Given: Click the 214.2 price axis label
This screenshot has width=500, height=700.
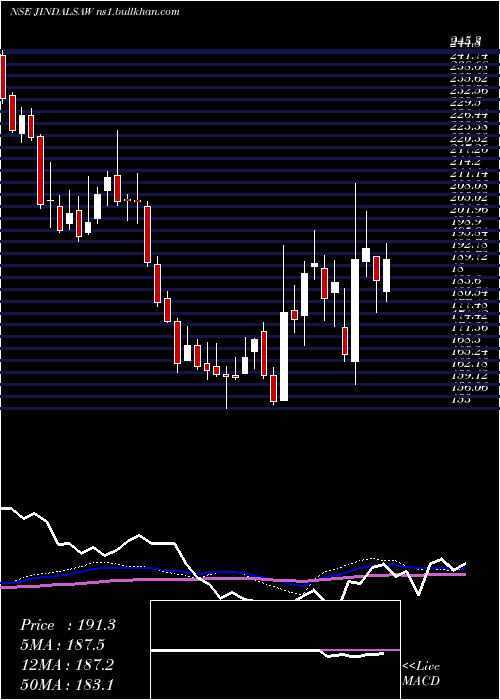Looking at the screenshot, I should 464,162.
